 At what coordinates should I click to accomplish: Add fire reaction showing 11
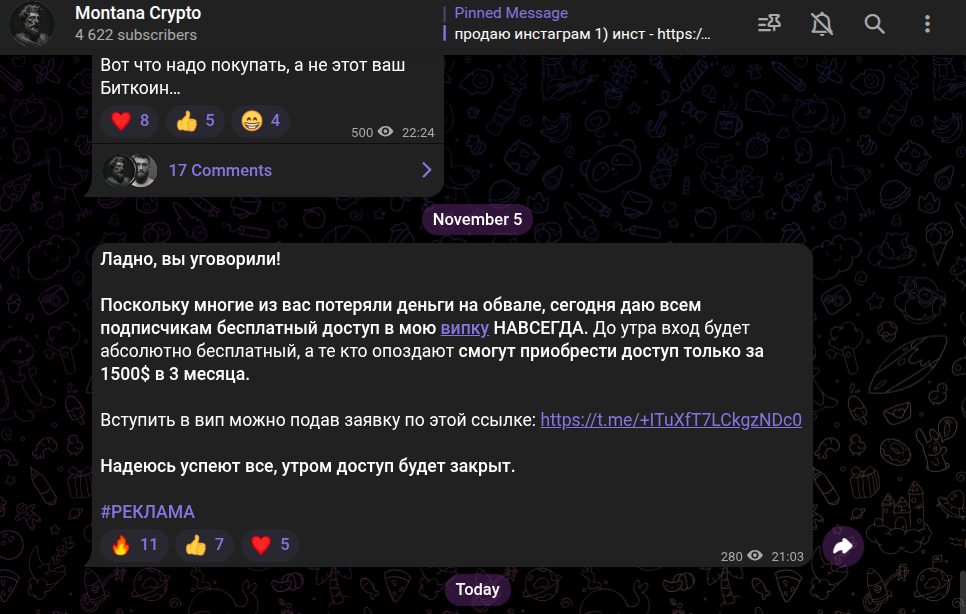(134, 545)
